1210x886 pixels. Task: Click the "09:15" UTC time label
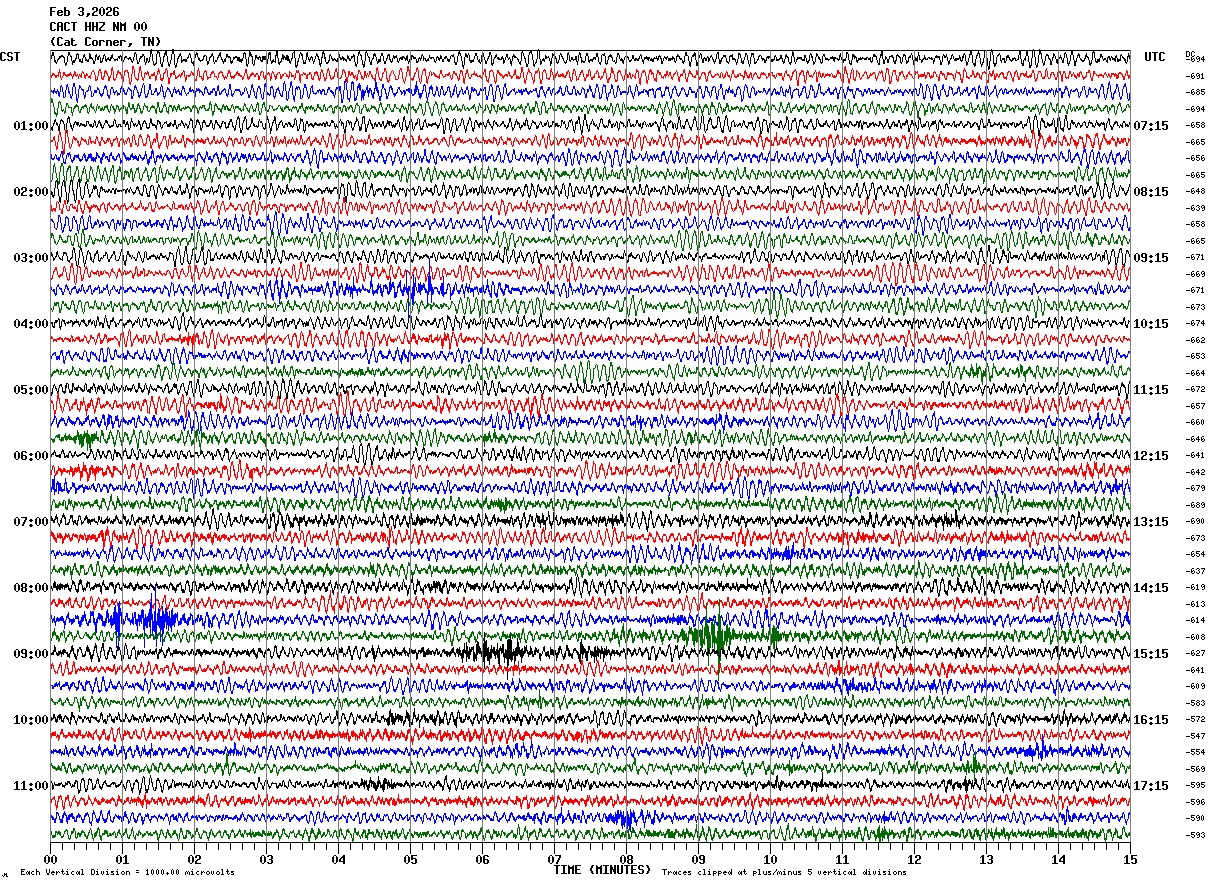pyautogui.click(x=1150, y=258)
